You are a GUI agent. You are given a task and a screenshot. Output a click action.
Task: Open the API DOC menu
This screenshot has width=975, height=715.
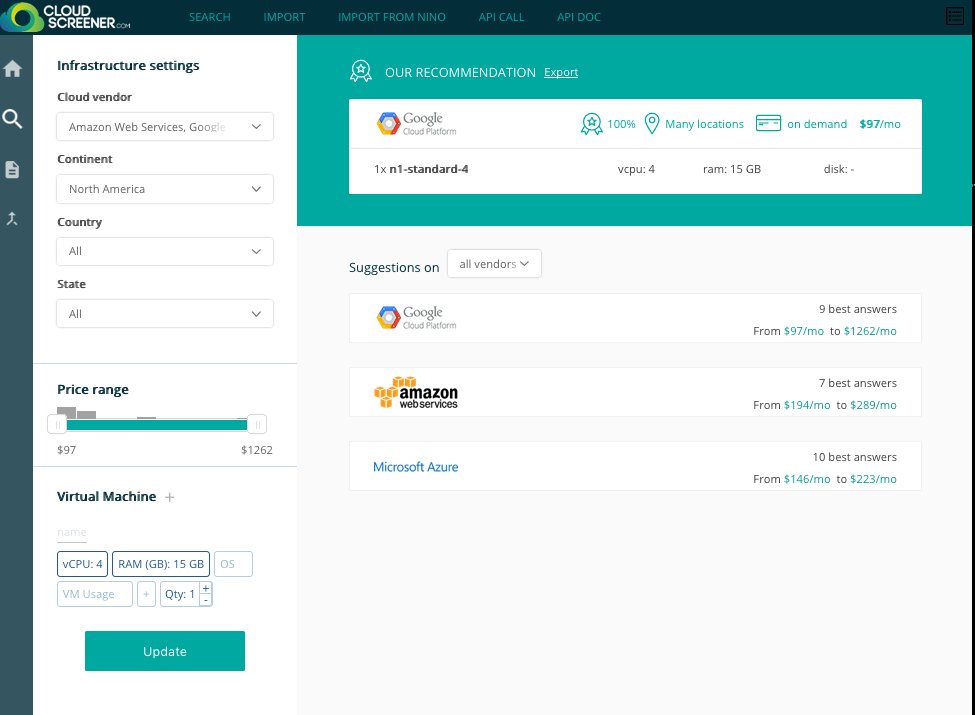pos(579,17)
